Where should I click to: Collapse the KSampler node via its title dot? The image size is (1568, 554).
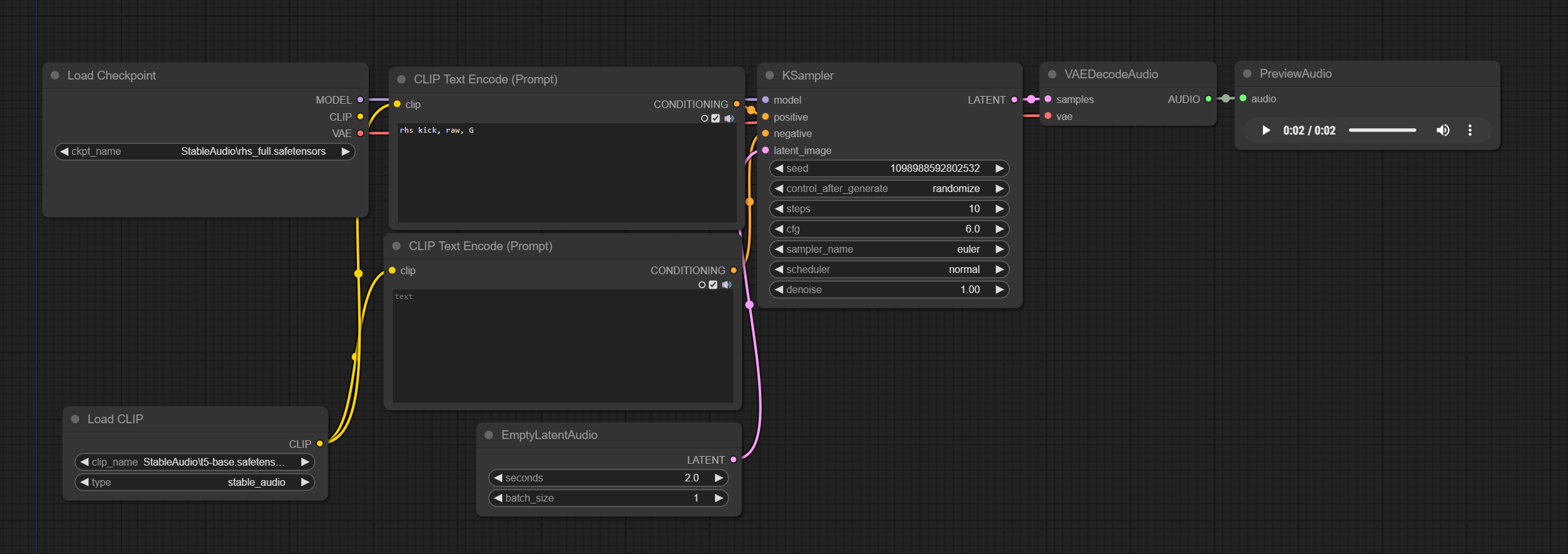(x=769, y=76)
